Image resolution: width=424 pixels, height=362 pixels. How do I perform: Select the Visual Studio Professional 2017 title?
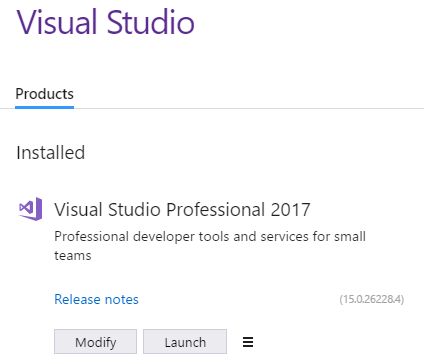(x=182, y=210)
